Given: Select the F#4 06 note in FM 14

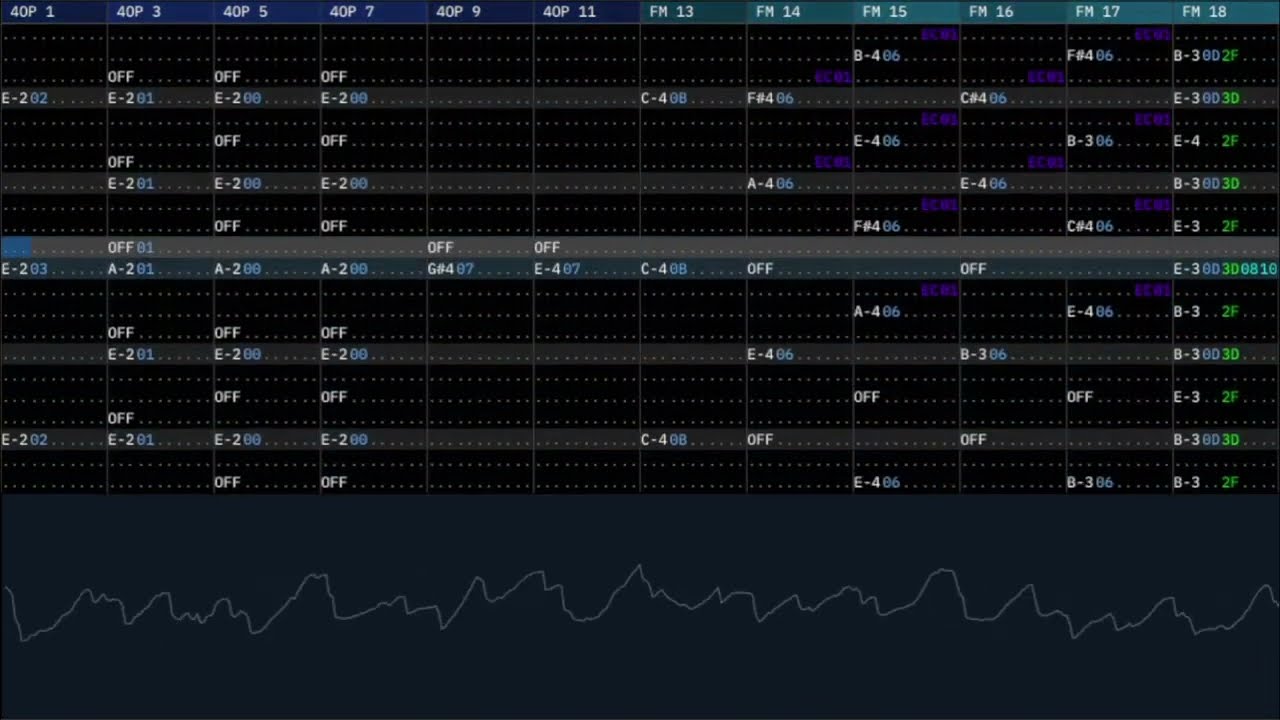Looking at the screenshot, I should [771, 98].
